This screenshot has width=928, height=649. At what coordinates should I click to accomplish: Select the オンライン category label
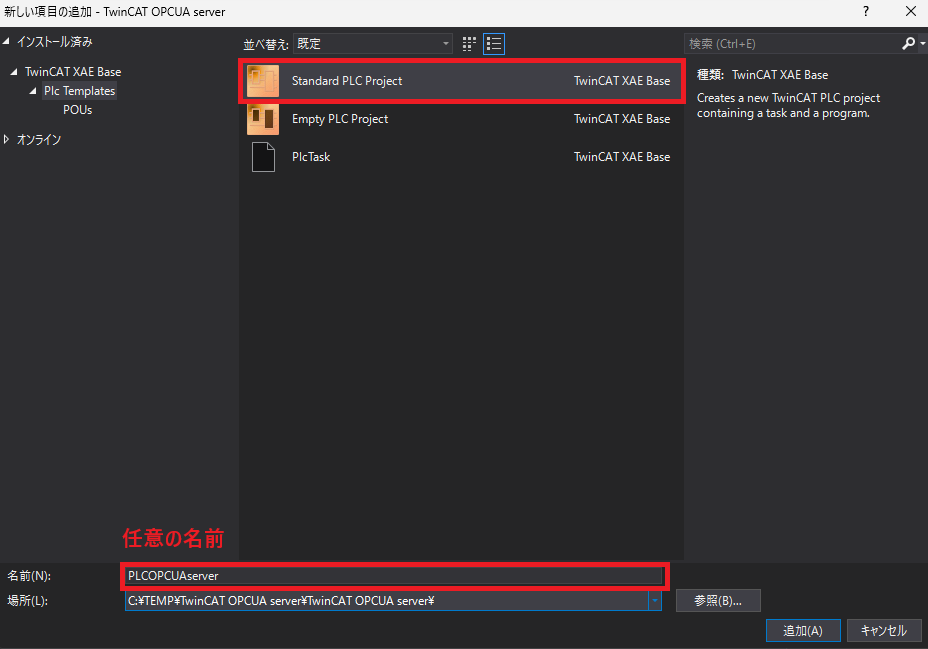39,140
